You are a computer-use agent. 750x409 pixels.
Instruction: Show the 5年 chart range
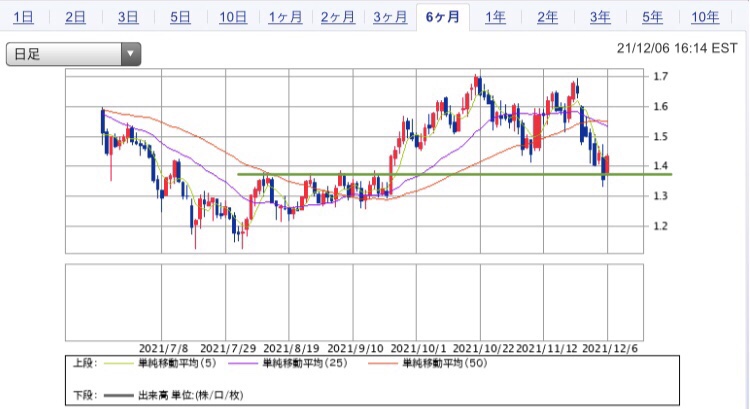(x=652, y=17)
